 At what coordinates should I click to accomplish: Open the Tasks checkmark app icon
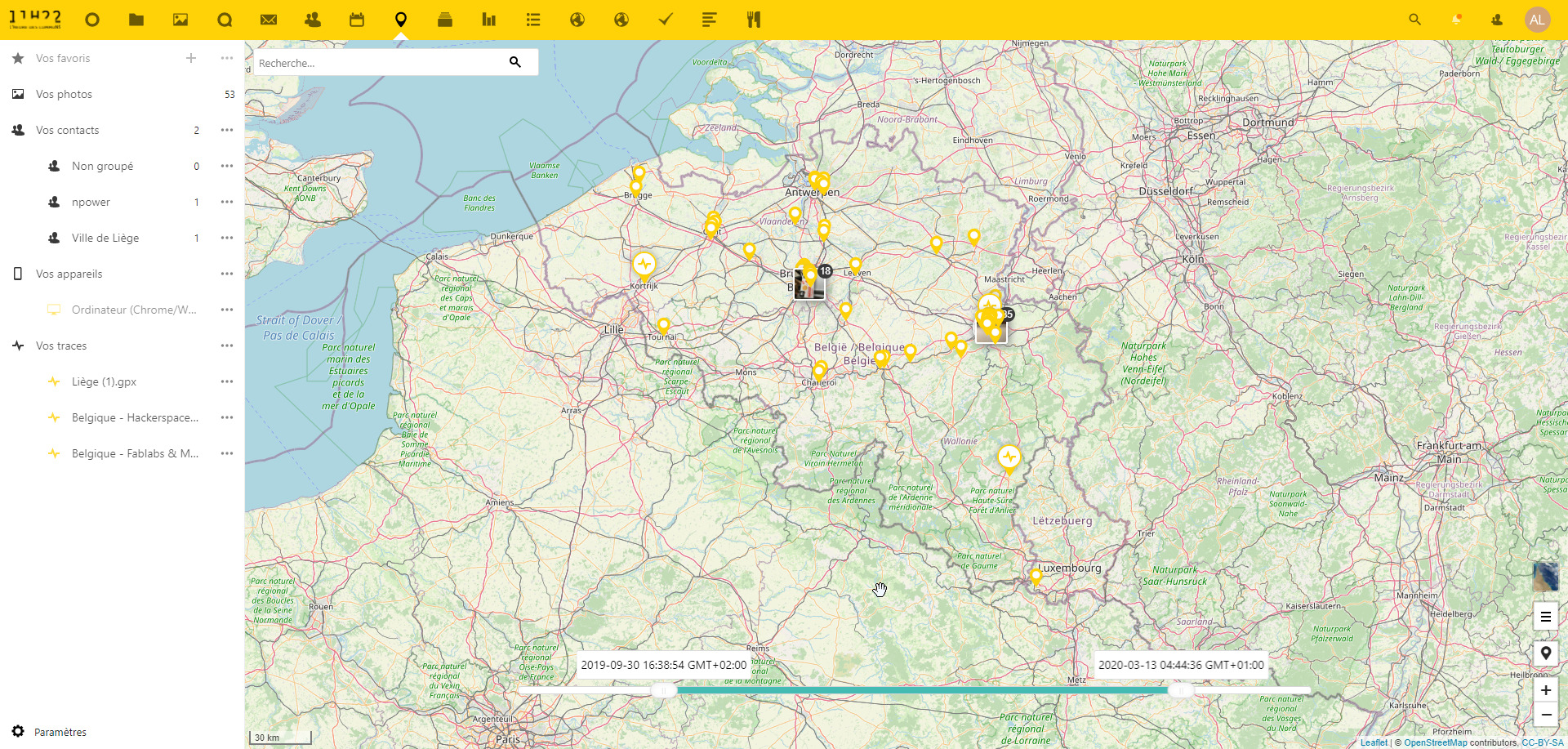pyautogui.click(x=666, y=20)
